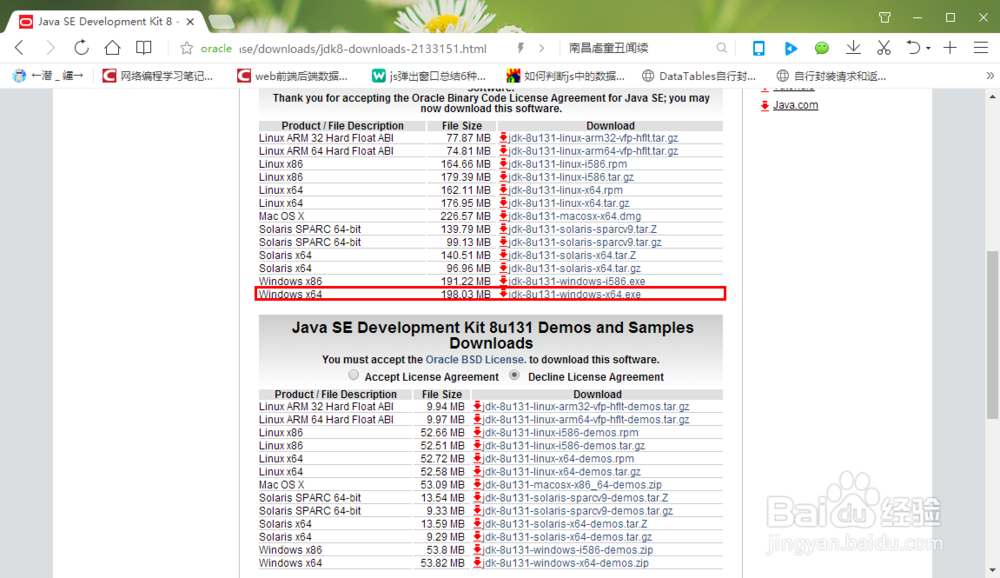Click the Oracle BSD License link

(475, 360)
